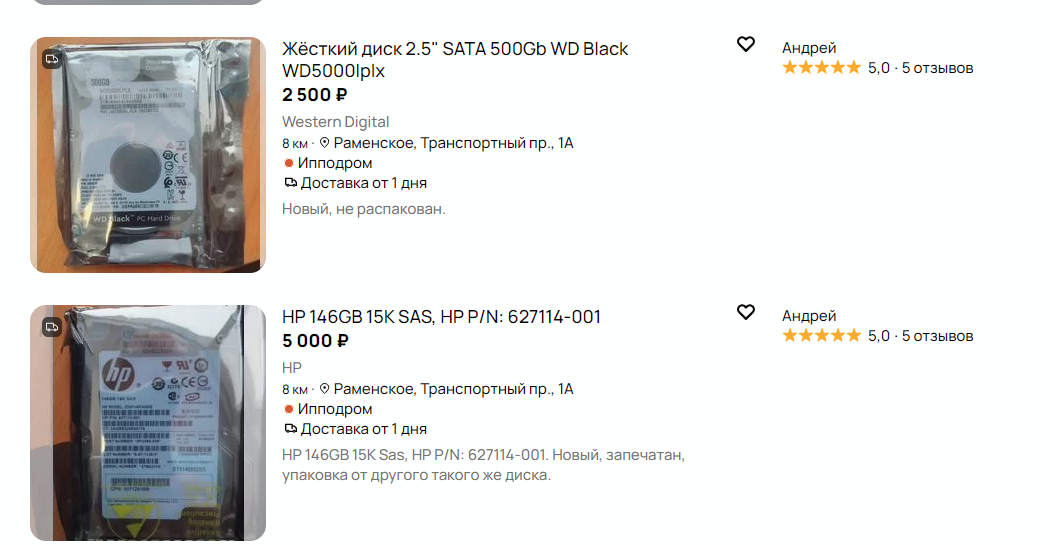
Task: Click delivery icon beside WD 'Доставка от 1 дня'
Action: pos(290,183)
